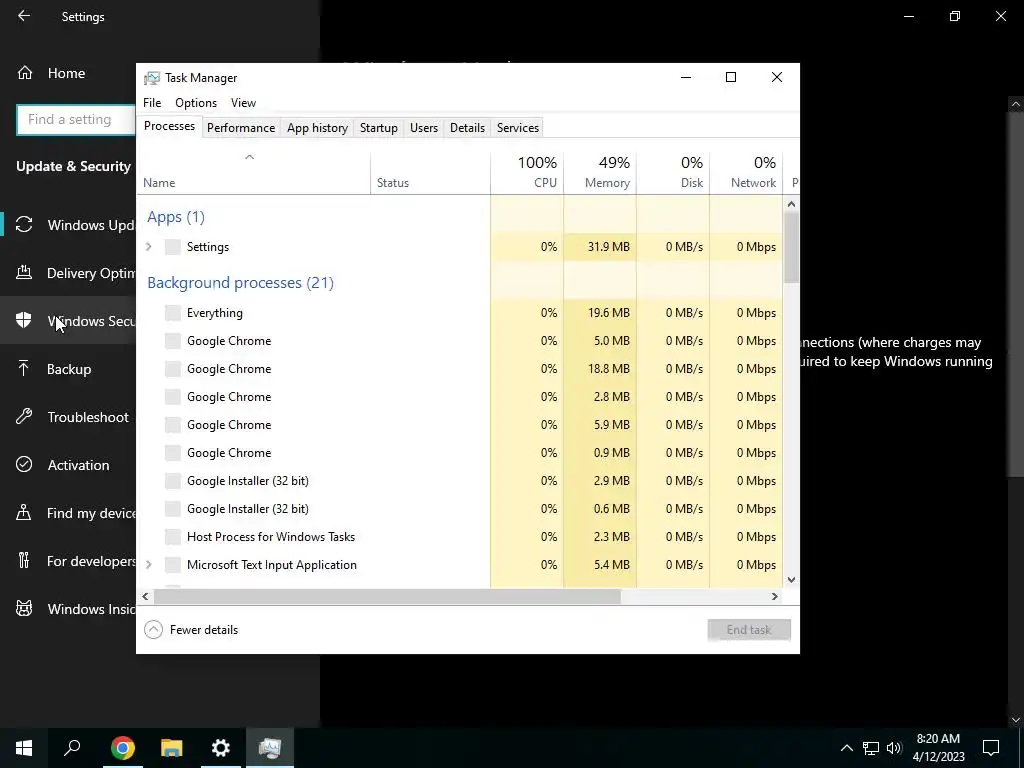1024x768 pixels.
Task: Select Google Installer row using 0.6 MB
Action: click(460, 509)
